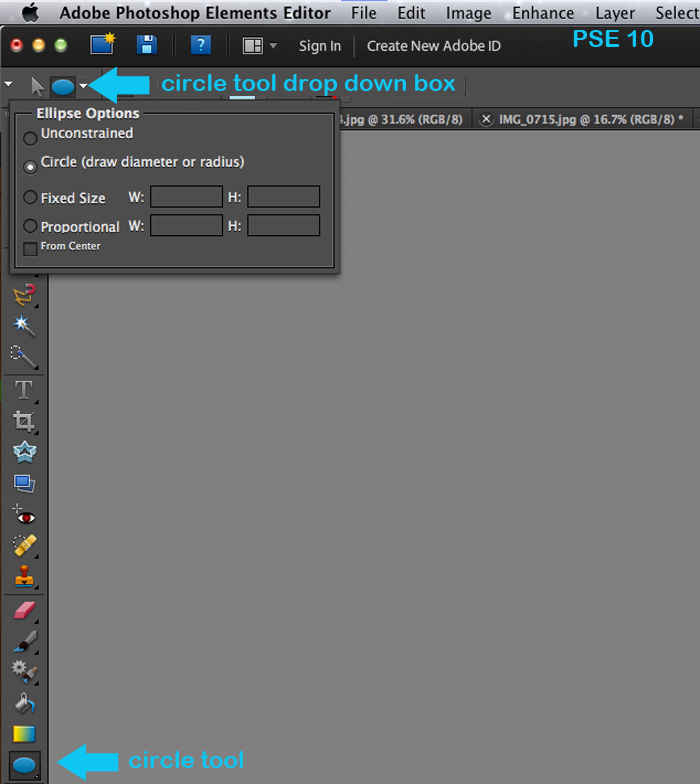Select the Crop tool
Screen dimensions: 700x784
[24, 421]
